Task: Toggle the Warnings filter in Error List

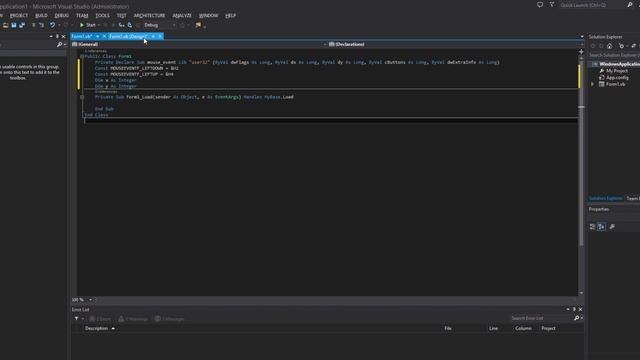Action: pyautogui.click(x=133, y=319)
